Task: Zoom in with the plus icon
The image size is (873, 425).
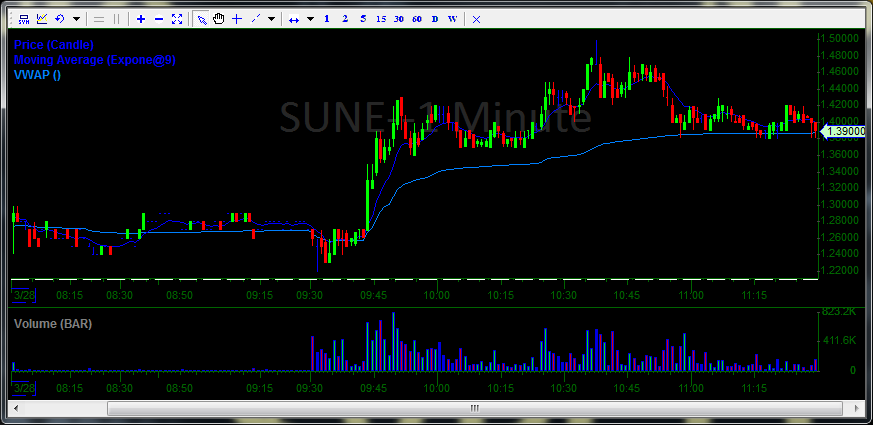Action: click(x=141, y=19)
